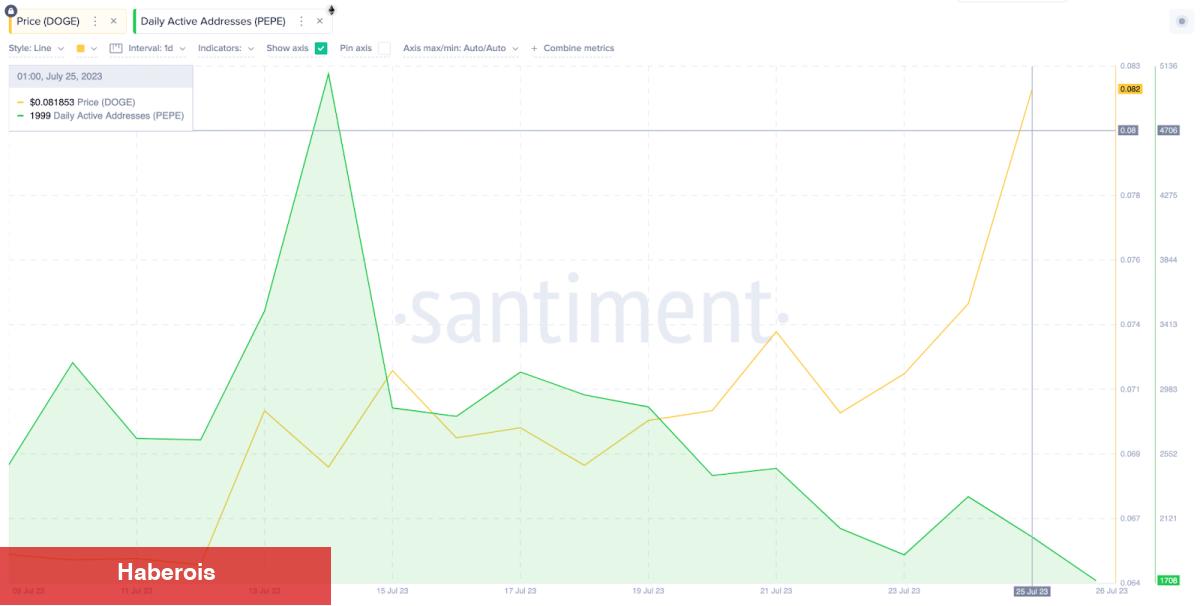Screen dimensions: 1200x606
Task: Click the 0.064 price axis tick
Action: 1130,583
